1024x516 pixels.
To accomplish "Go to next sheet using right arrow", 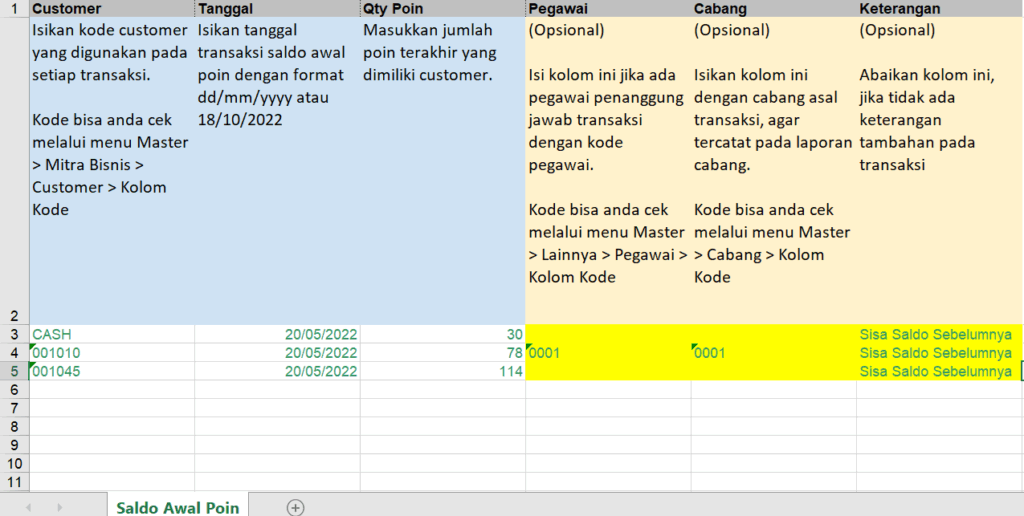I will (59, 508).
